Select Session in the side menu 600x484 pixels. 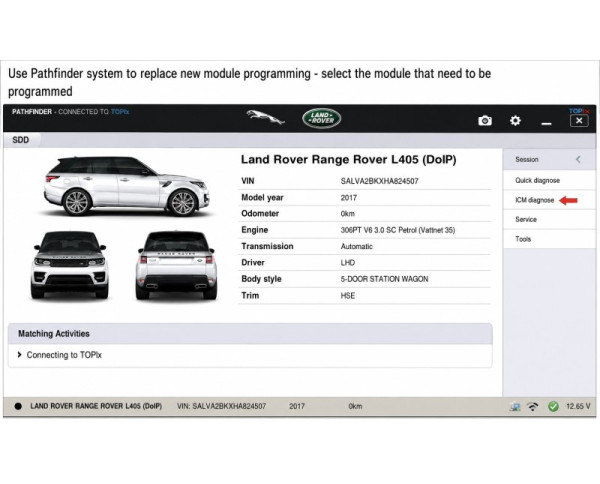pyautogui.click(x=549, y=160)
